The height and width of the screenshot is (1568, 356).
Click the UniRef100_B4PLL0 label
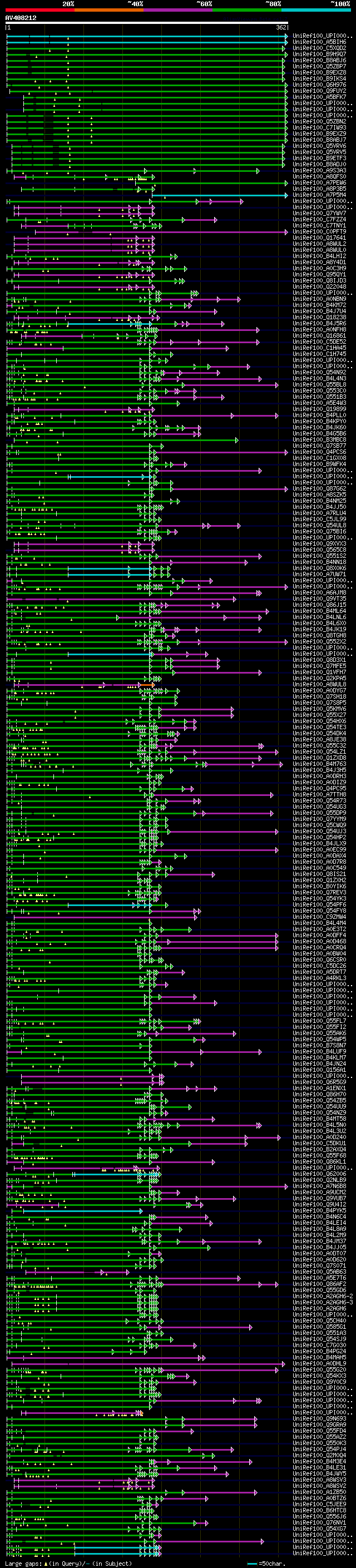tap(319, 415)
